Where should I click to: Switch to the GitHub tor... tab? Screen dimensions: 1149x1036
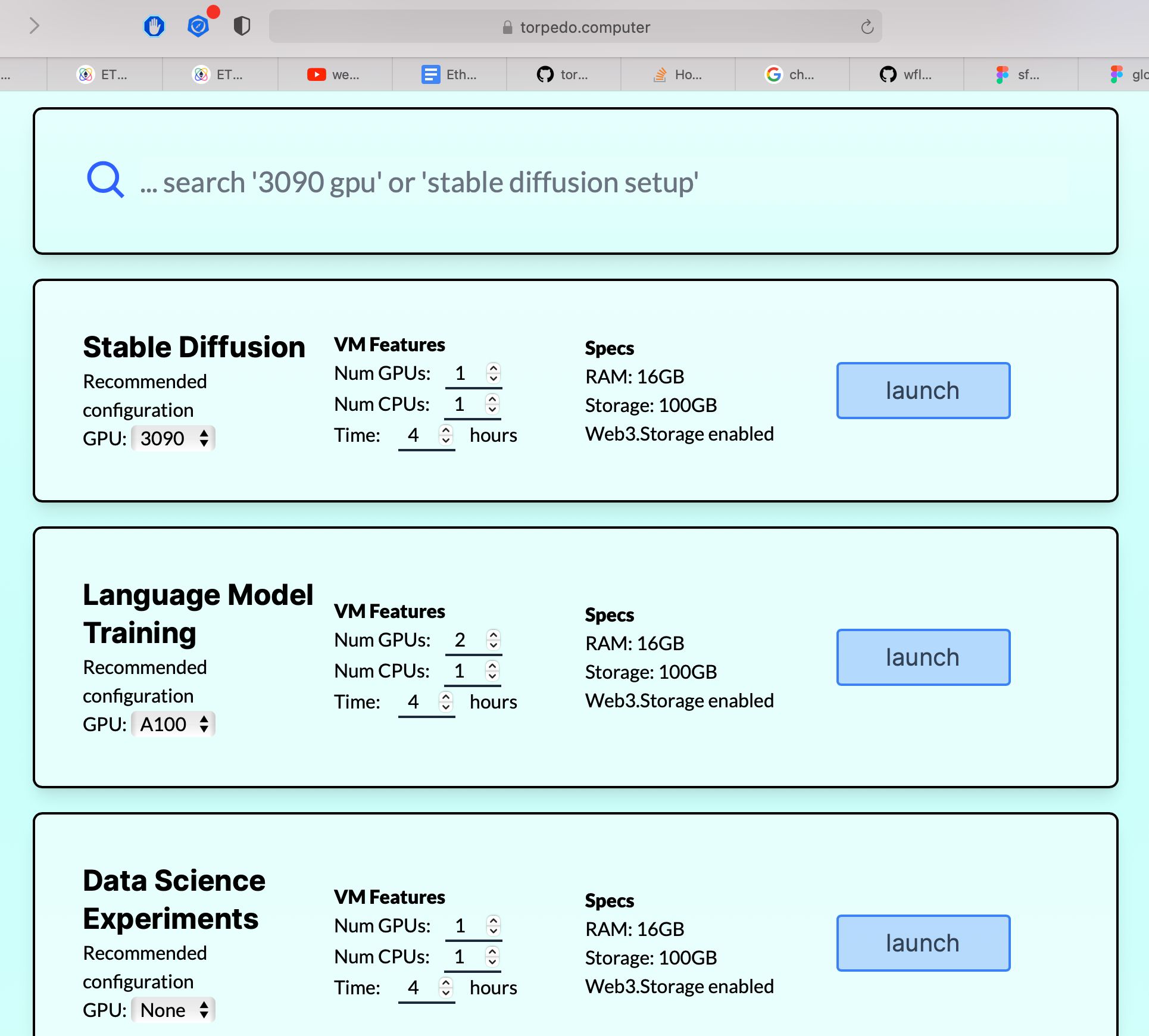(564, 74)
